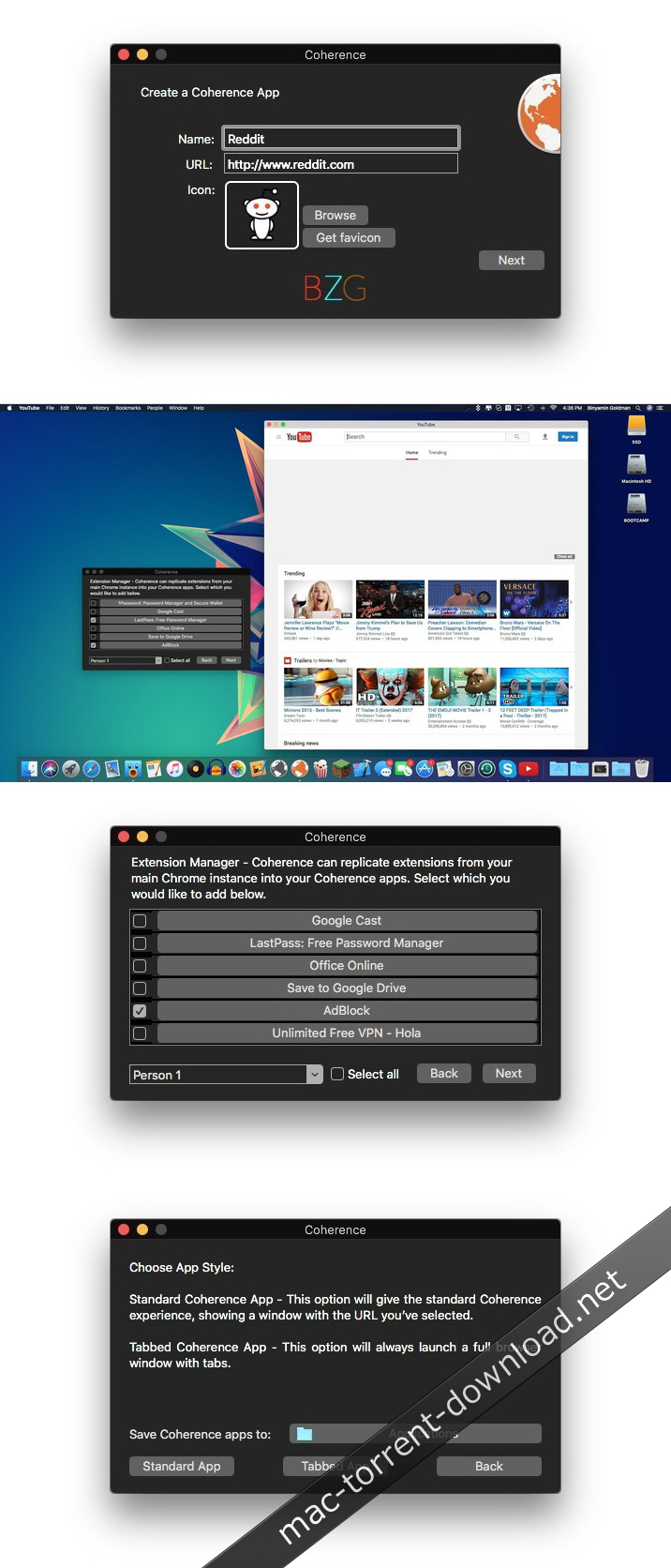
Task: Check Unlimited Free VPN - Hola
Action: point(140,1033)
